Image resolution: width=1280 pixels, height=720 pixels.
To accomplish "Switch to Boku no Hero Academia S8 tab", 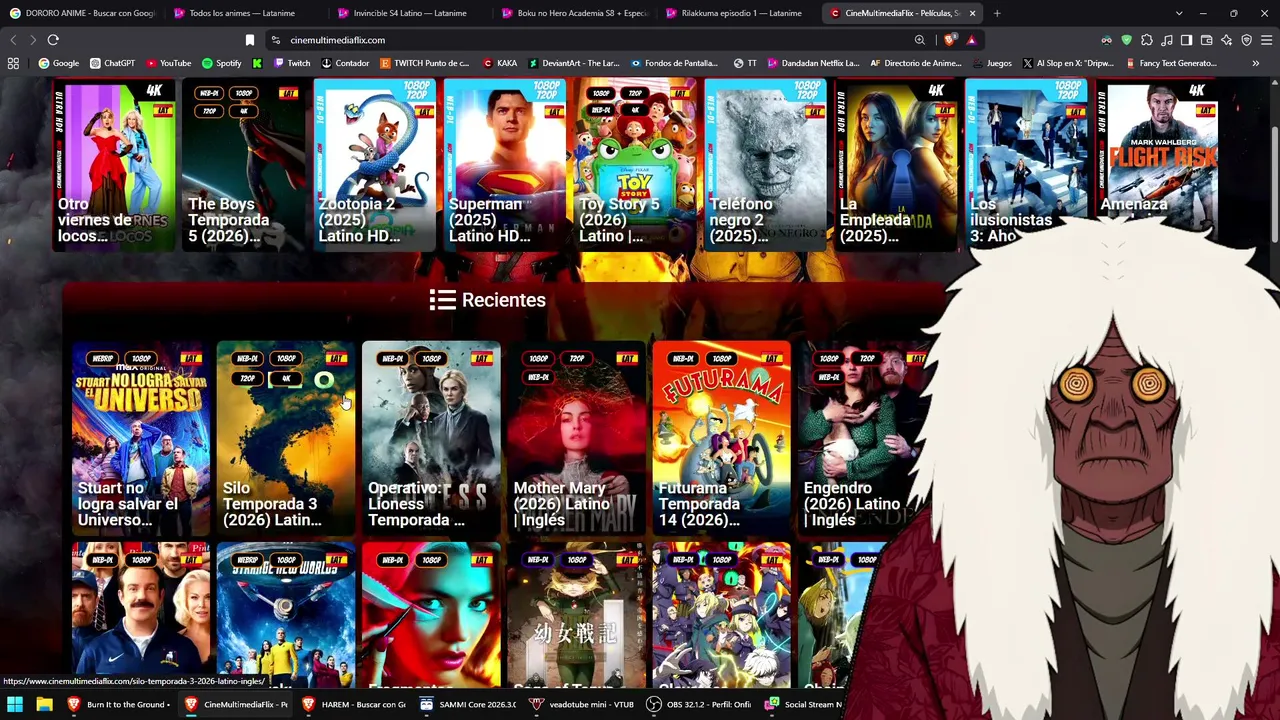I will click(573, 13).
